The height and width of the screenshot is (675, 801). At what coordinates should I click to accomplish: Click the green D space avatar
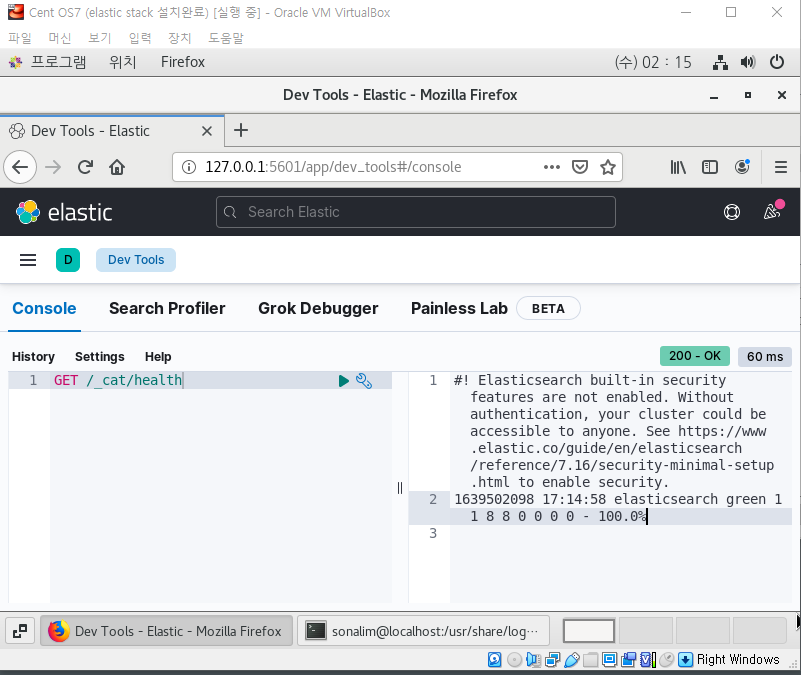click(68, 260)
